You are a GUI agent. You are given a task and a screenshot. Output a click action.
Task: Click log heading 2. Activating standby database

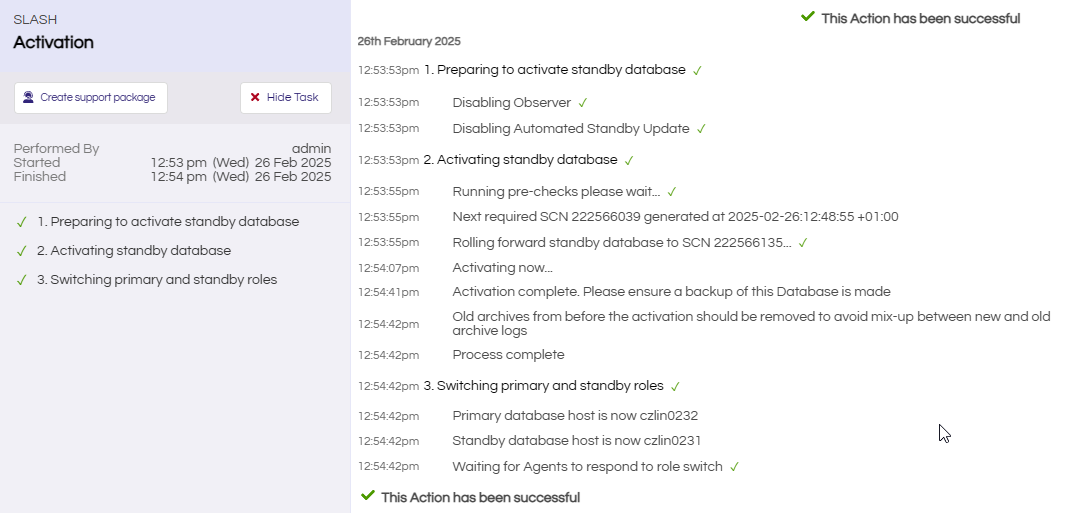521,160
